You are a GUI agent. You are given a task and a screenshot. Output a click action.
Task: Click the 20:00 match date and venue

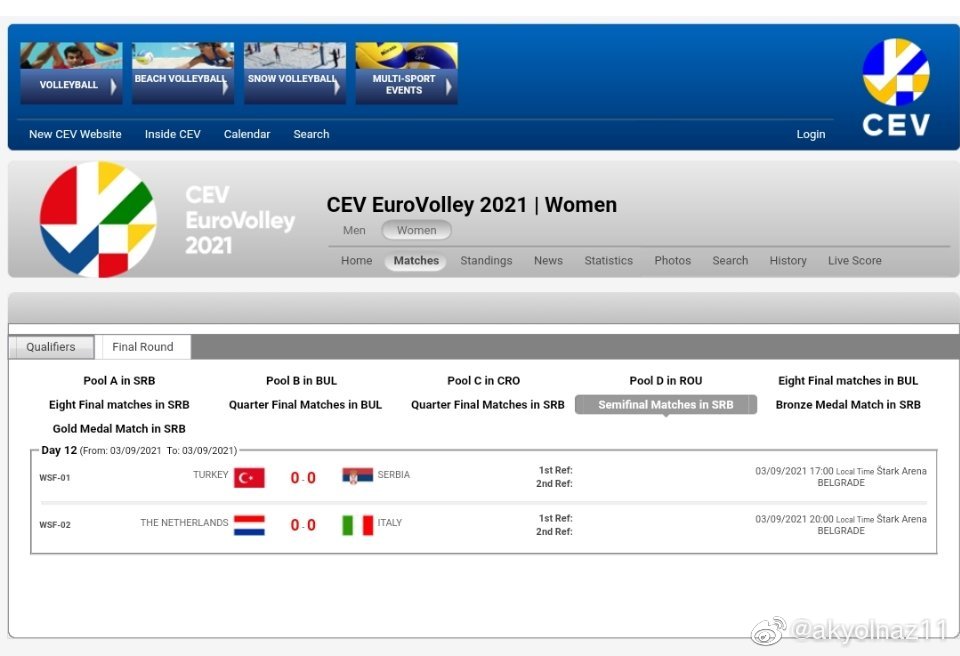841,524
